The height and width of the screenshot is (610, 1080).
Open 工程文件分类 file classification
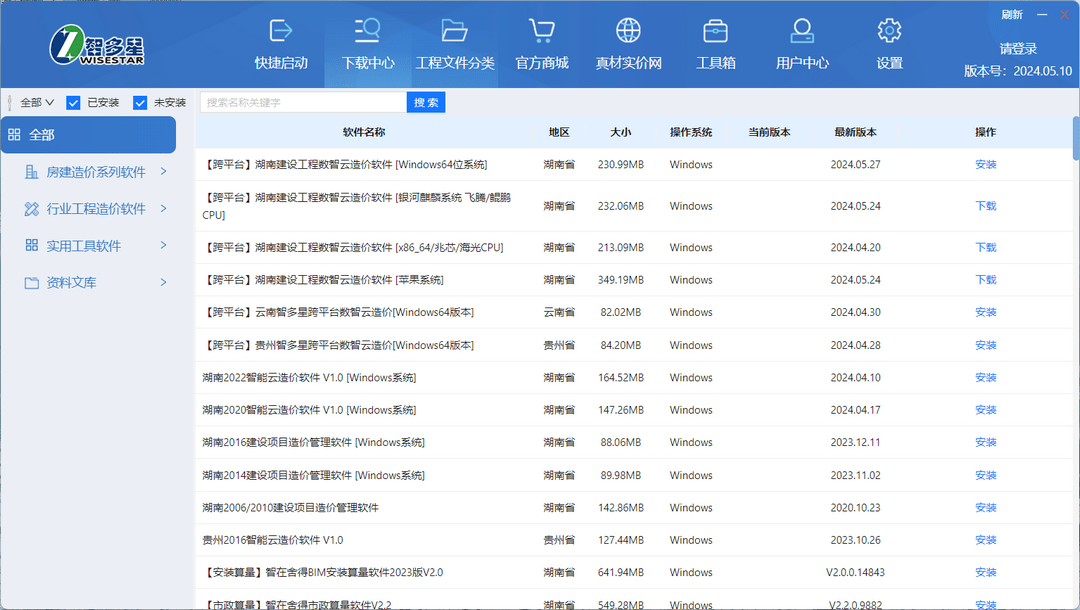coord(454,44)
